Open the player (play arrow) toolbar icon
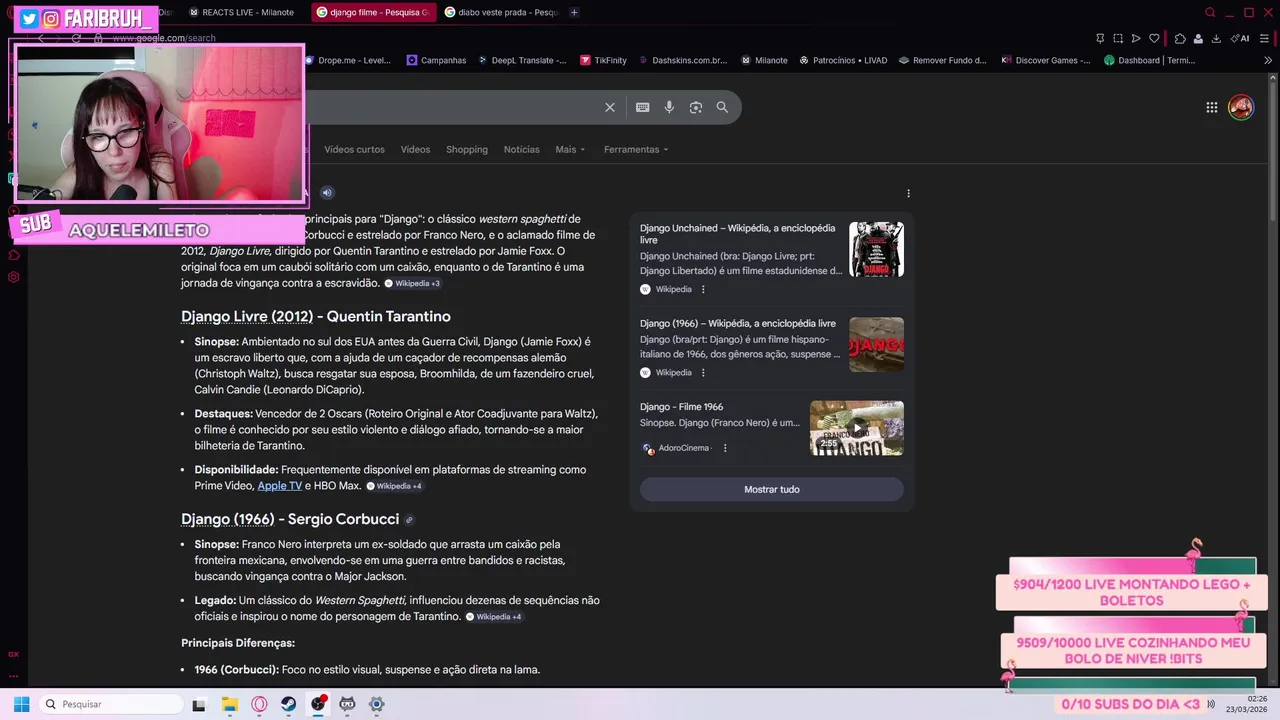Screen dimensions: 1280x720 (x=1136, y=38)
